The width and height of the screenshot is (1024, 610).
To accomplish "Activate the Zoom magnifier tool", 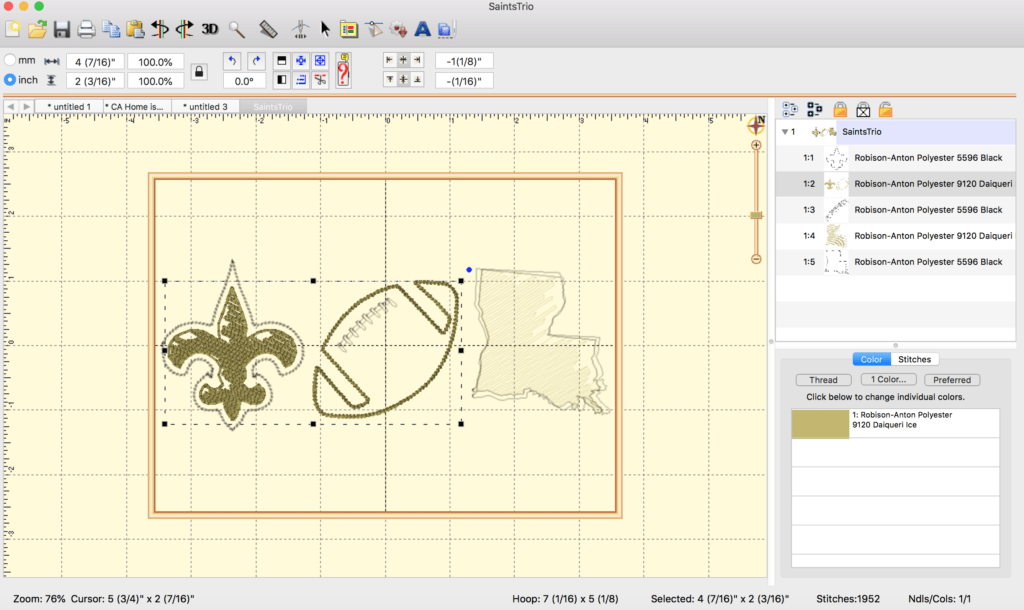I will [x=236, y=29].
